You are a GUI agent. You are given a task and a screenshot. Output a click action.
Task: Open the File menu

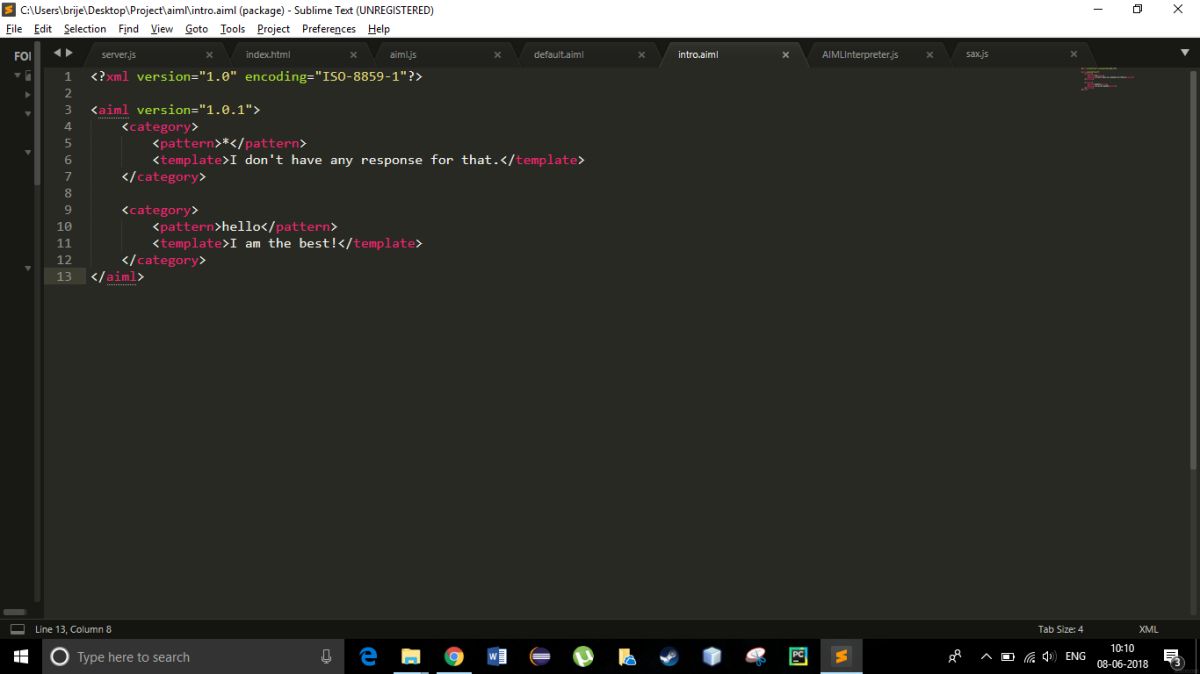14,29
